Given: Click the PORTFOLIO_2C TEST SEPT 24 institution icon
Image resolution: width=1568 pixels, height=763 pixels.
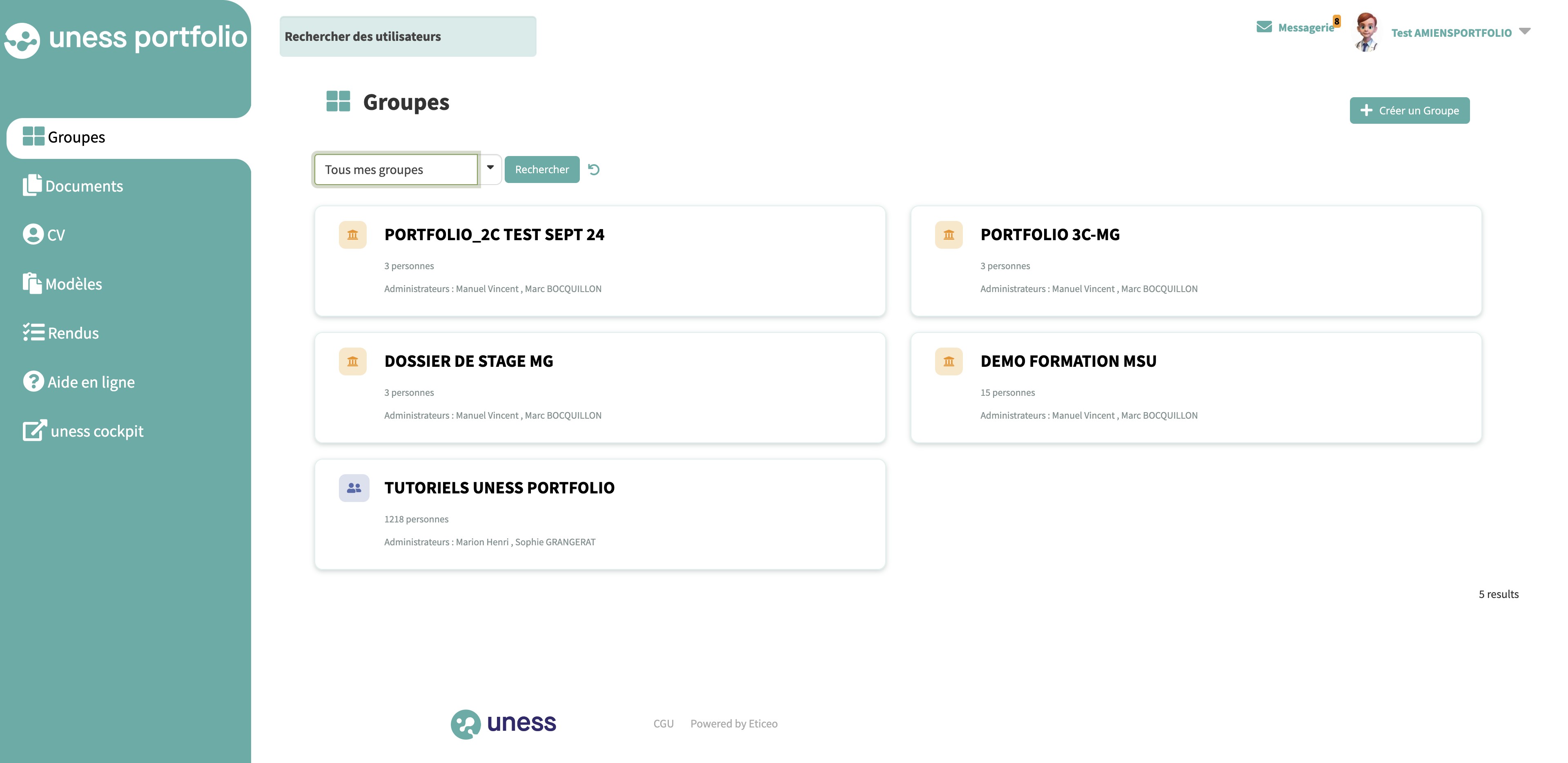Looking at the screenshot, I should click(x=352, y=235).
